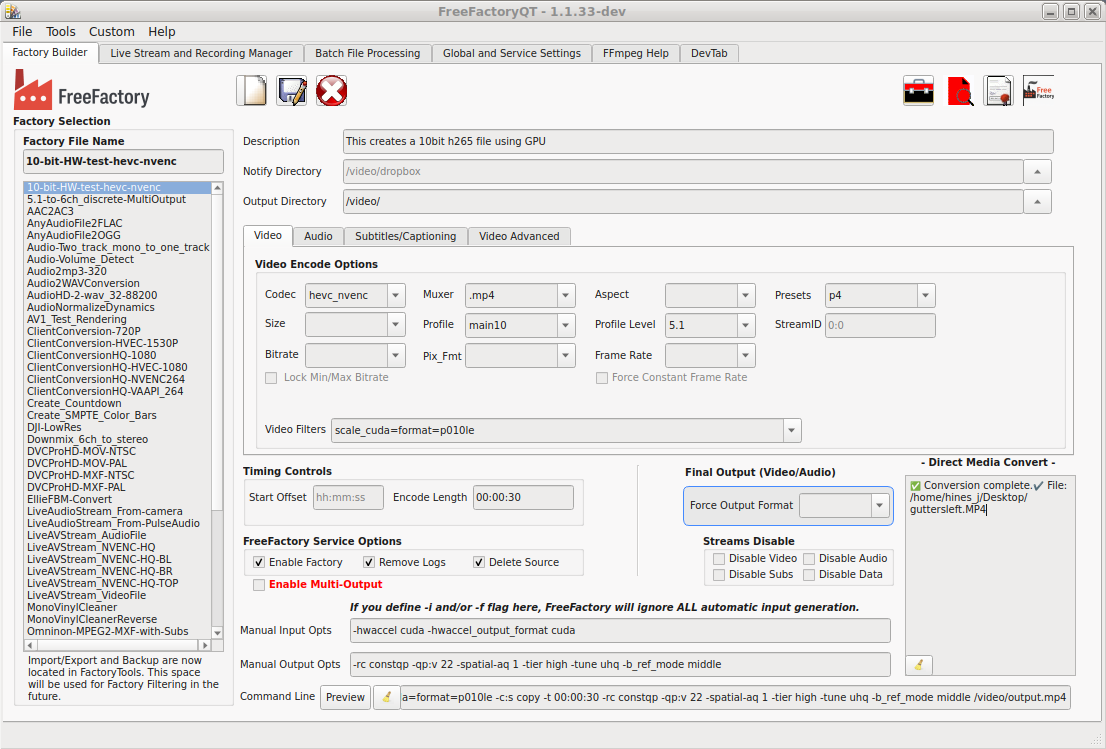
Task: Click the factory list scroll-down arrow
Action: pos(217,633)
